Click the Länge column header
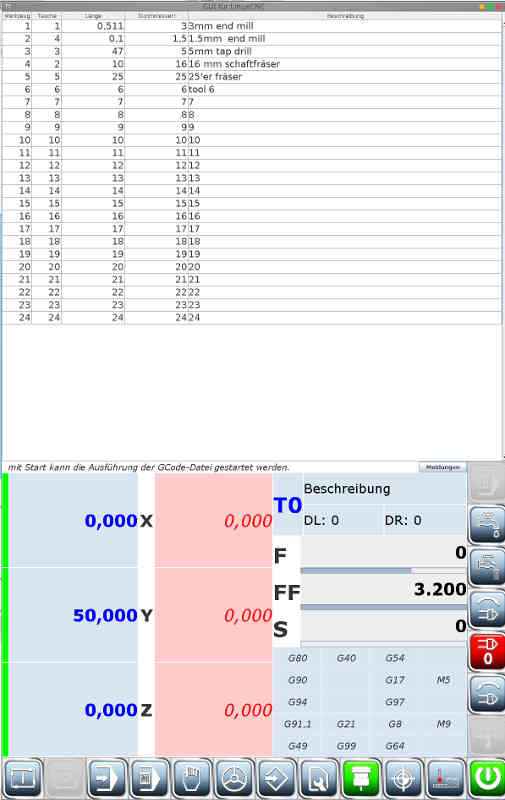 coord(93,16)
